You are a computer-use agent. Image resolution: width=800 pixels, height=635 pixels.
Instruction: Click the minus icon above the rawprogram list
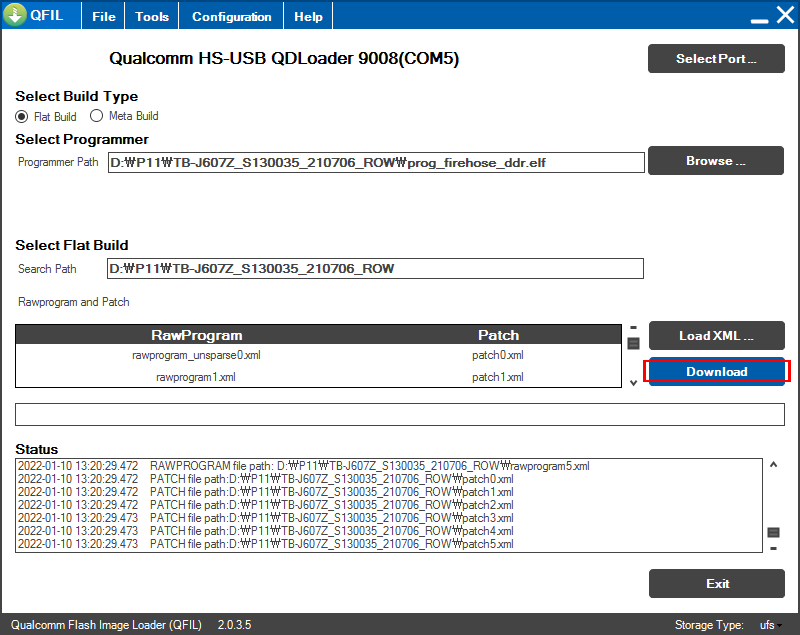pyautogui.click(x=634, y=327)
